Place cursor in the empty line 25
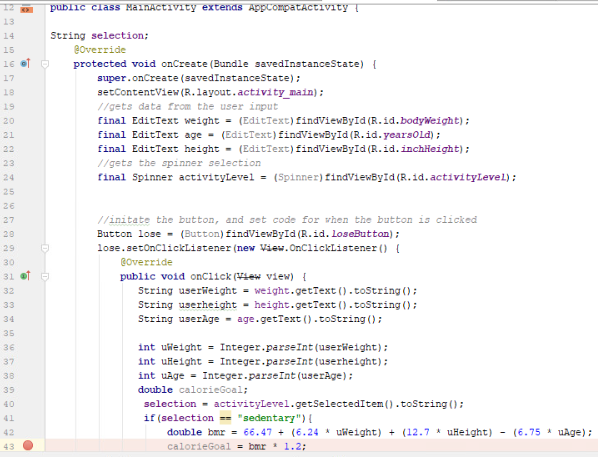Image resolution: width=598 pixels, height=457 pixels. coord(267,191)
